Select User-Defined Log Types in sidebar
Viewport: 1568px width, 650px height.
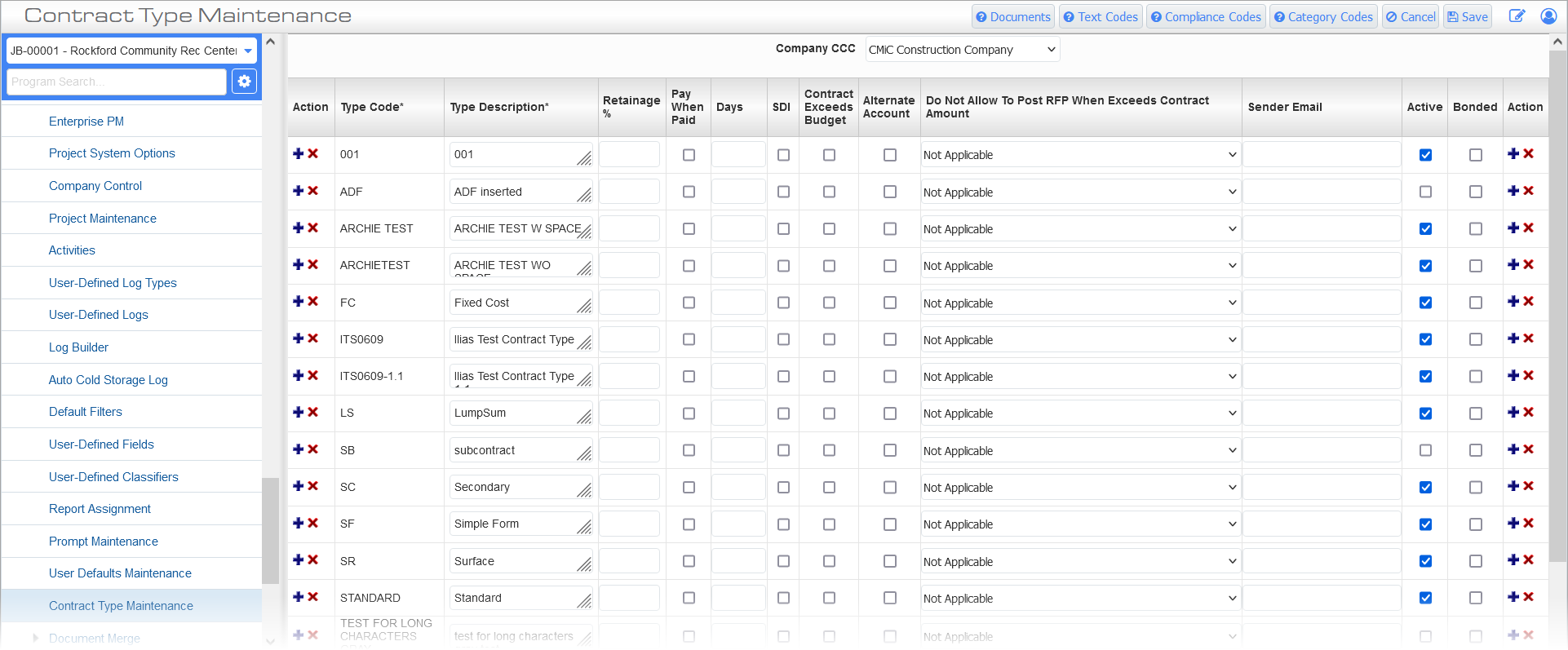(113, 283)
